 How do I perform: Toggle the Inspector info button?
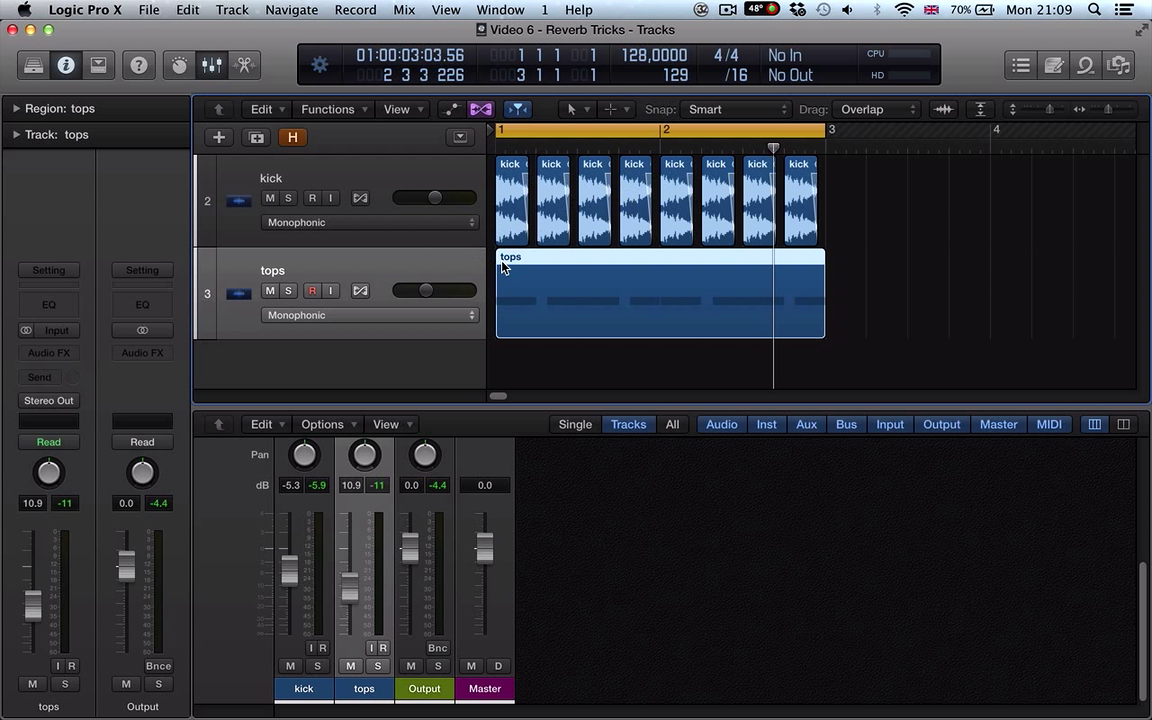tap(66, 66)
